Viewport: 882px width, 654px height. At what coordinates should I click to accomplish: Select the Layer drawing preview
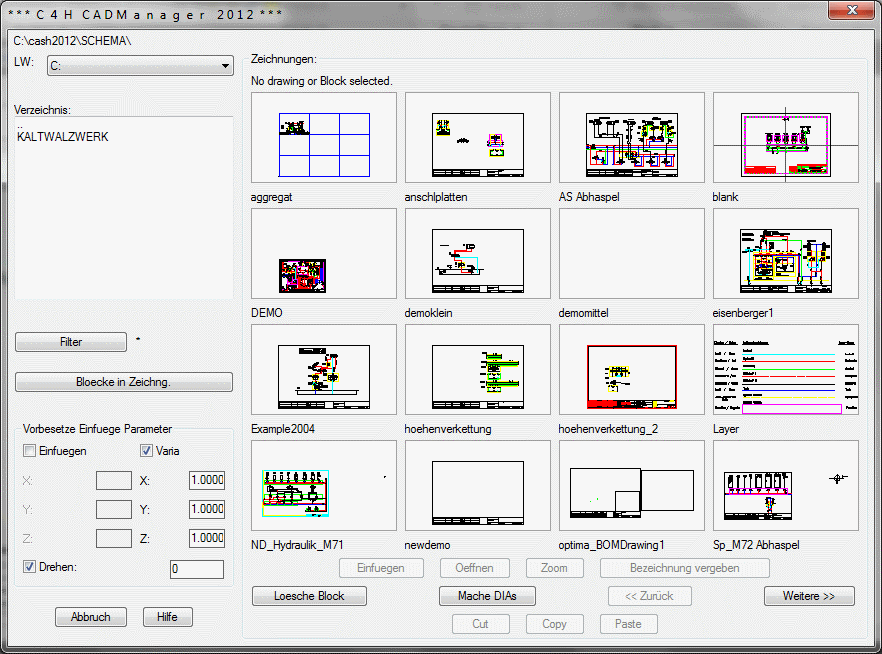786,371
